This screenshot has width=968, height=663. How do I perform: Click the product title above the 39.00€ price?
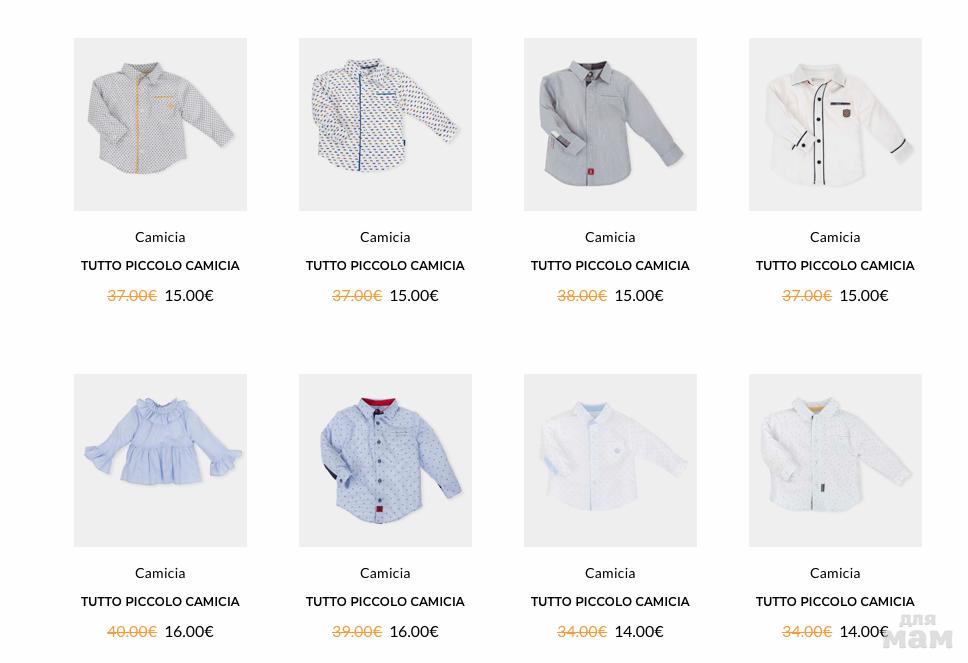tap(385, 602)
